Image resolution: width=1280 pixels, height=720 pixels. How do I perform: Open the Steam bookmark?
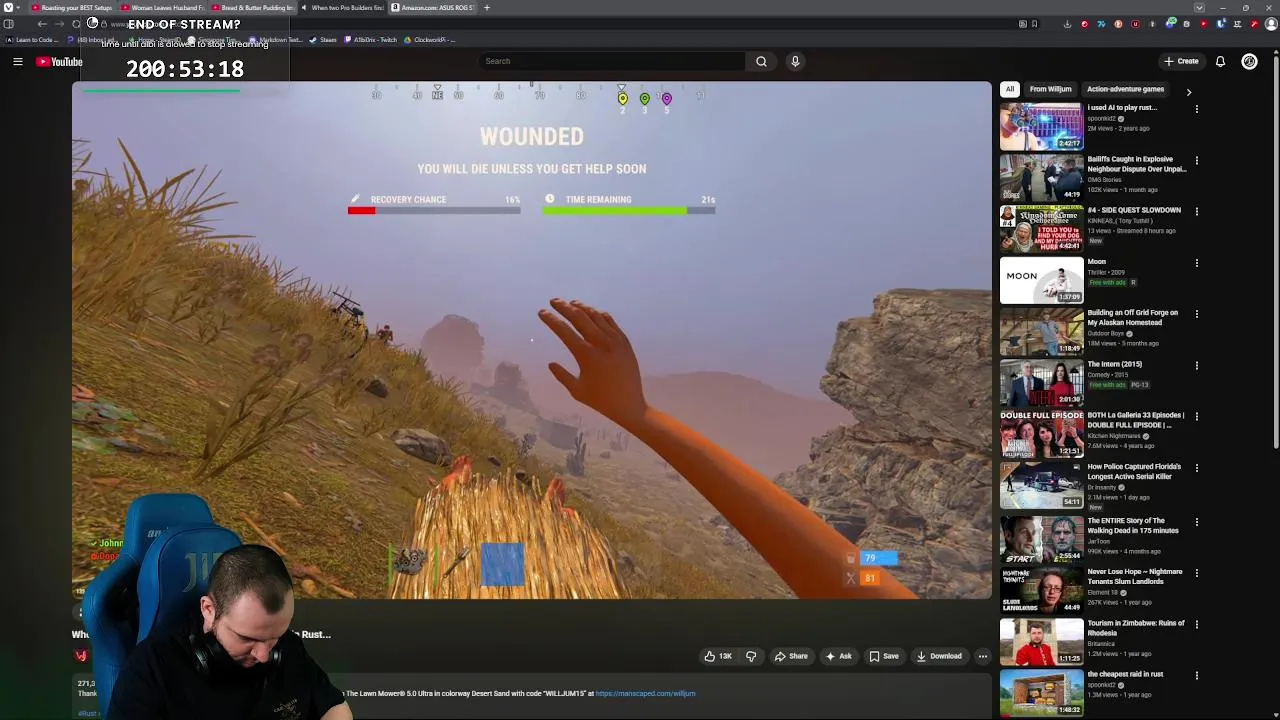[323, 40]
